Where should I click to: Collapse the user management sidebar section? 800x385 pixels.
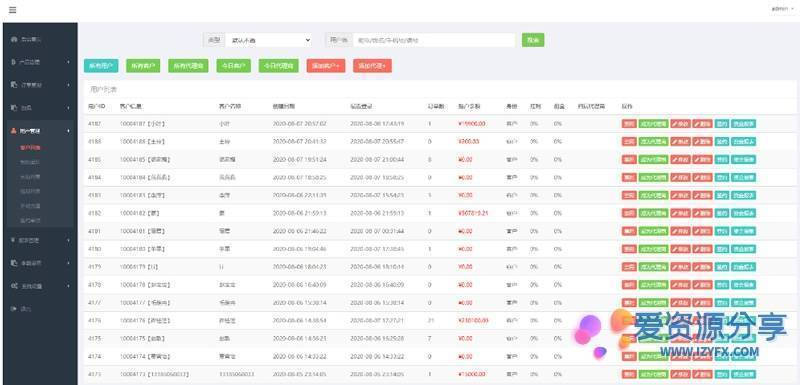[x=39, y=131]
